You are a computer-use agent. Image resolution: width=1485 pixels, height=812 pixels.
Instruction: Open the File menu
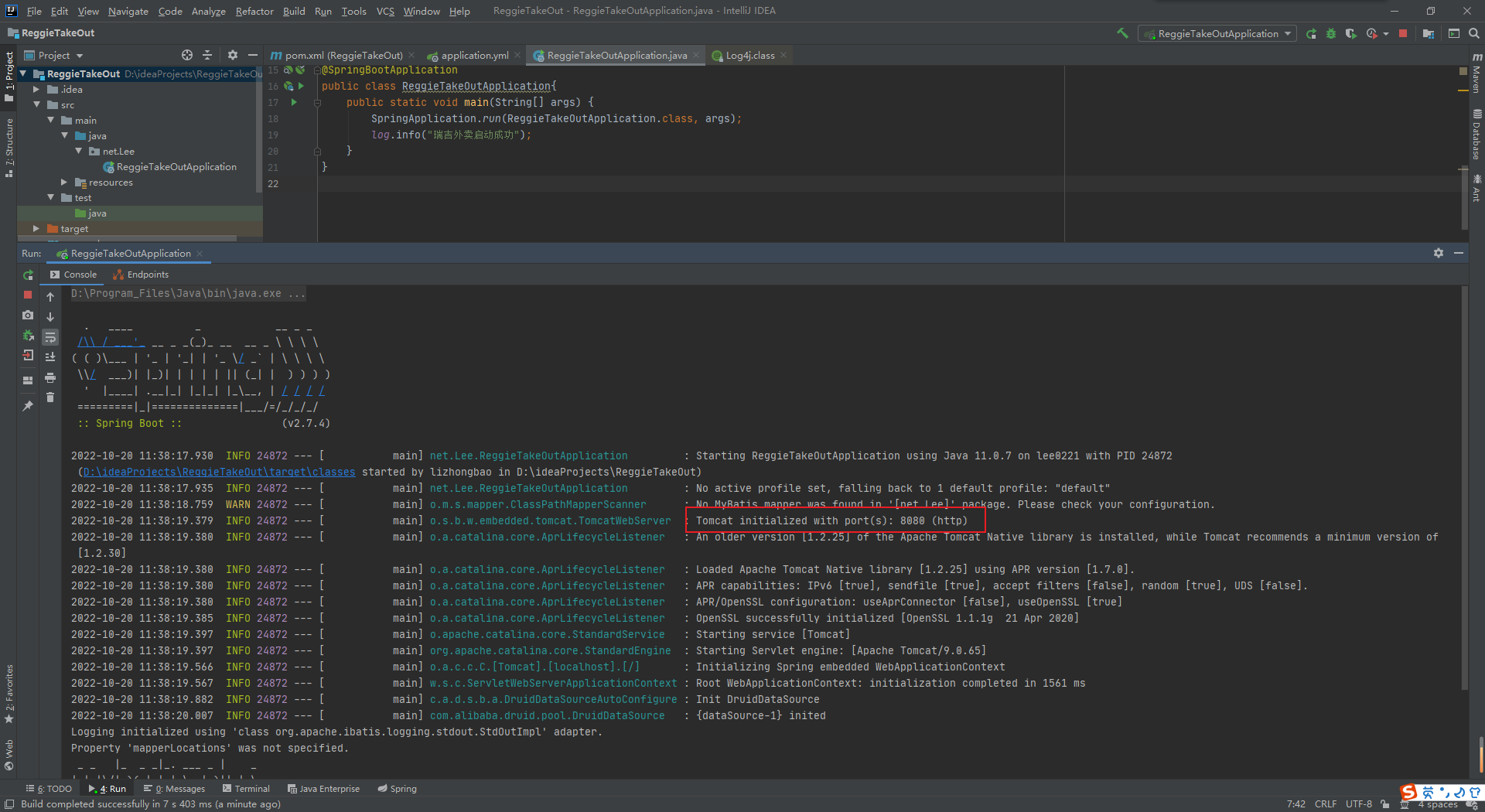34,11
